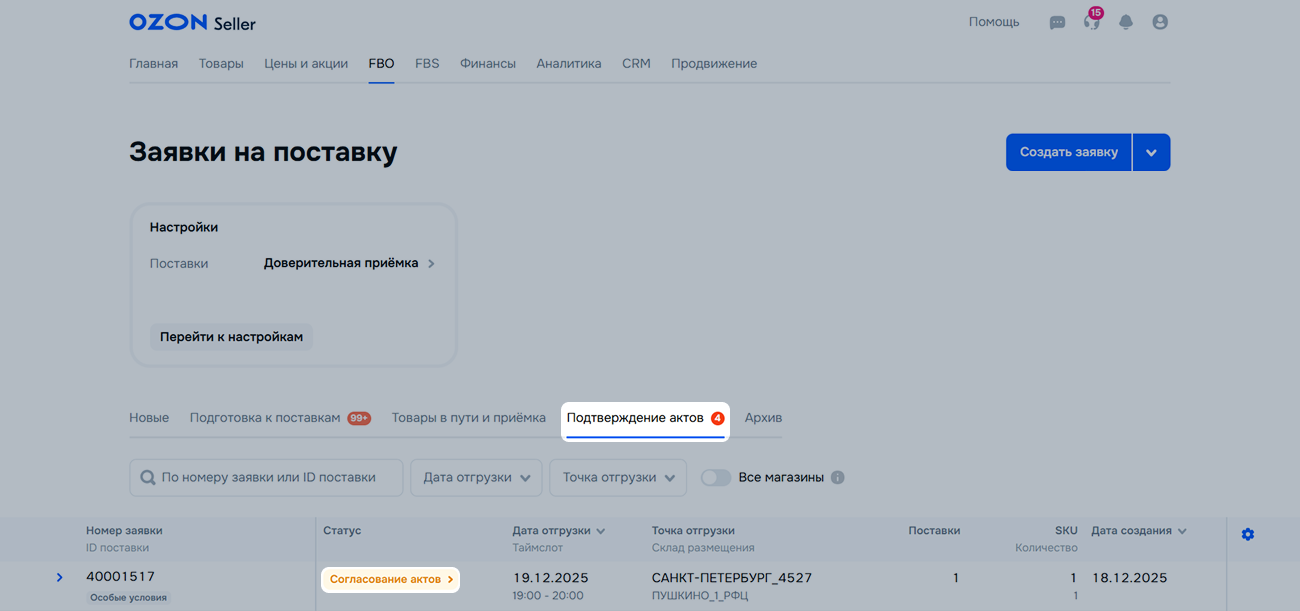
Task: Select the Подготовка к поставкам tab
Action: point(266,418)
